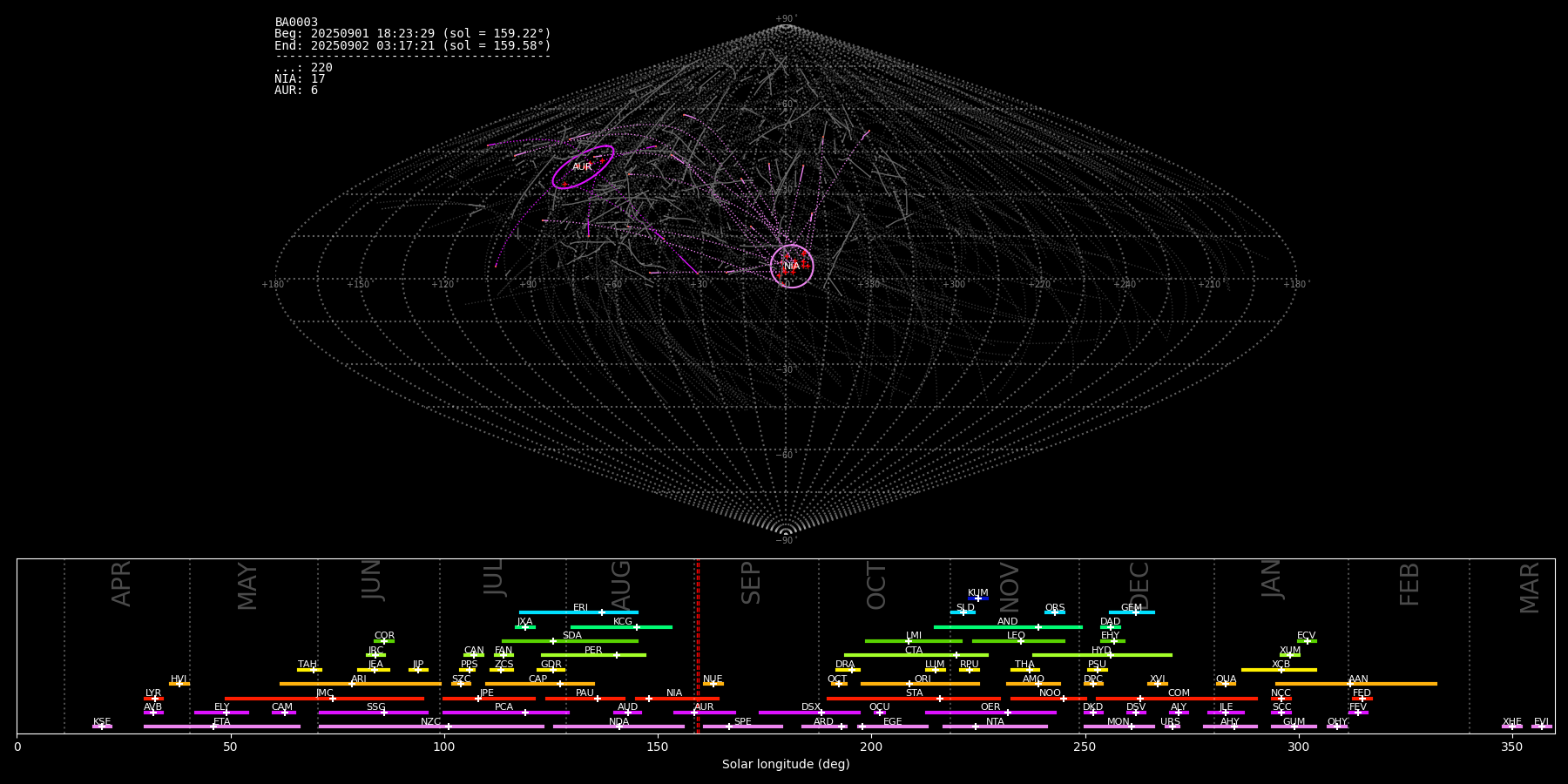Screen dimensions: 1568x784
Task: Click the AAN shower label
Action: (1359, 679)
